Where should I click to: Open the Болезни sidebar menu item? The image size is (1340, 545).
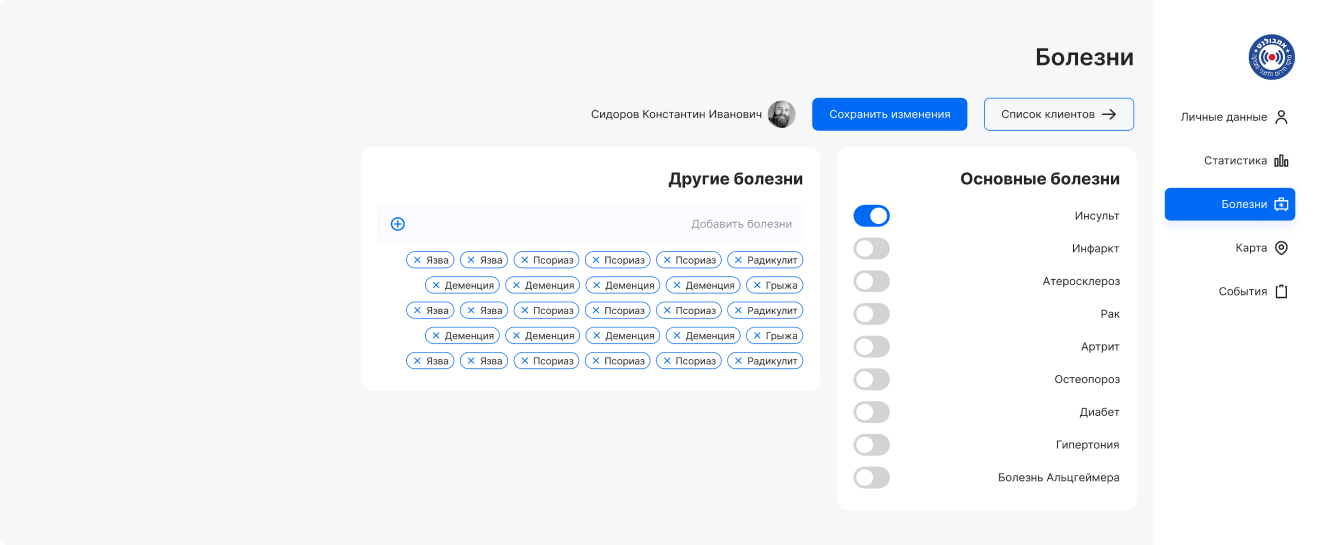(1230, 204)
